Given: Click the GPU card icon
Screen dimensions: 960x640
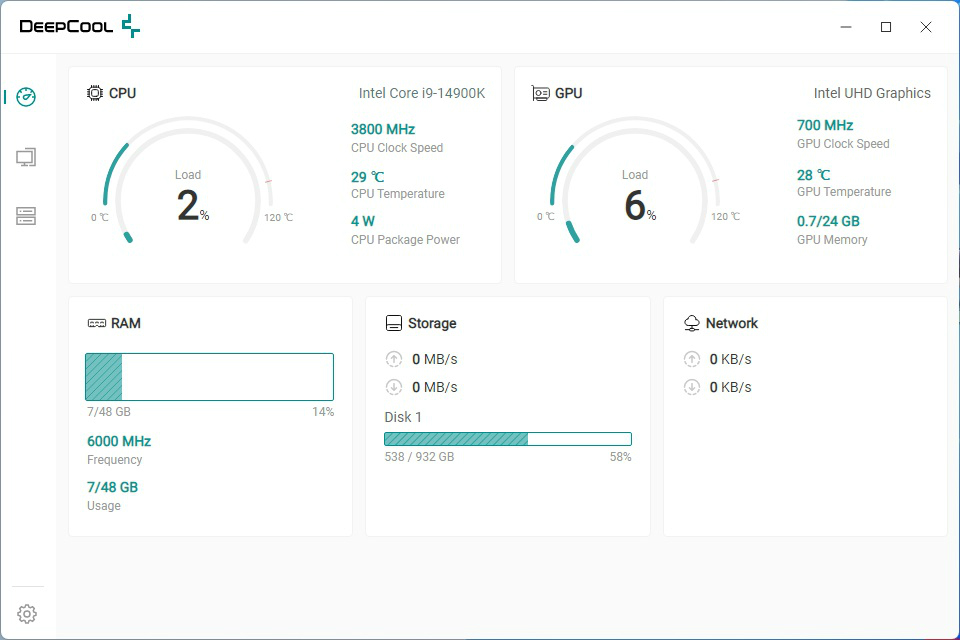Looking at the screenshot, I should coord(541,93).
